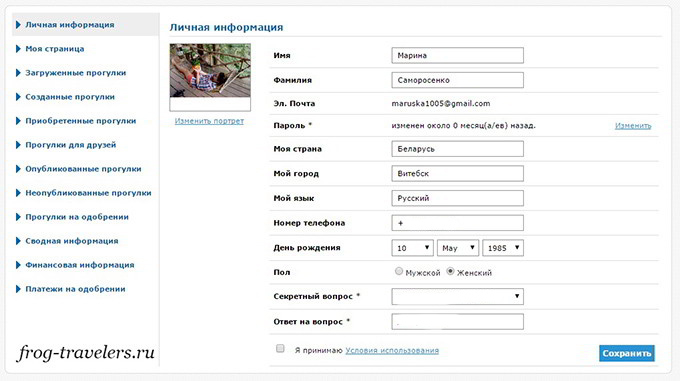Open Приобретенные прогулки section
This screenshot has height=381, width=680.
click(81, 120)
